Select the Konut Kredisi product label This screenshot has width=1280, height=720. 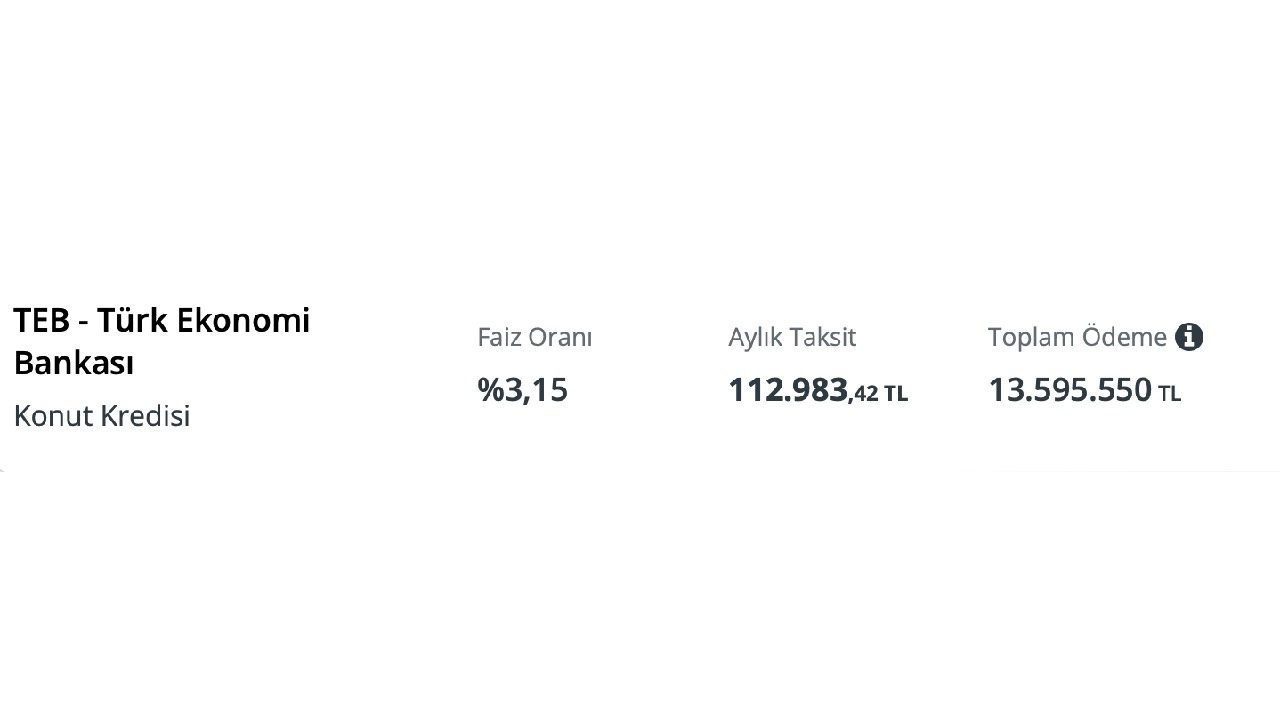coord(102,415)
